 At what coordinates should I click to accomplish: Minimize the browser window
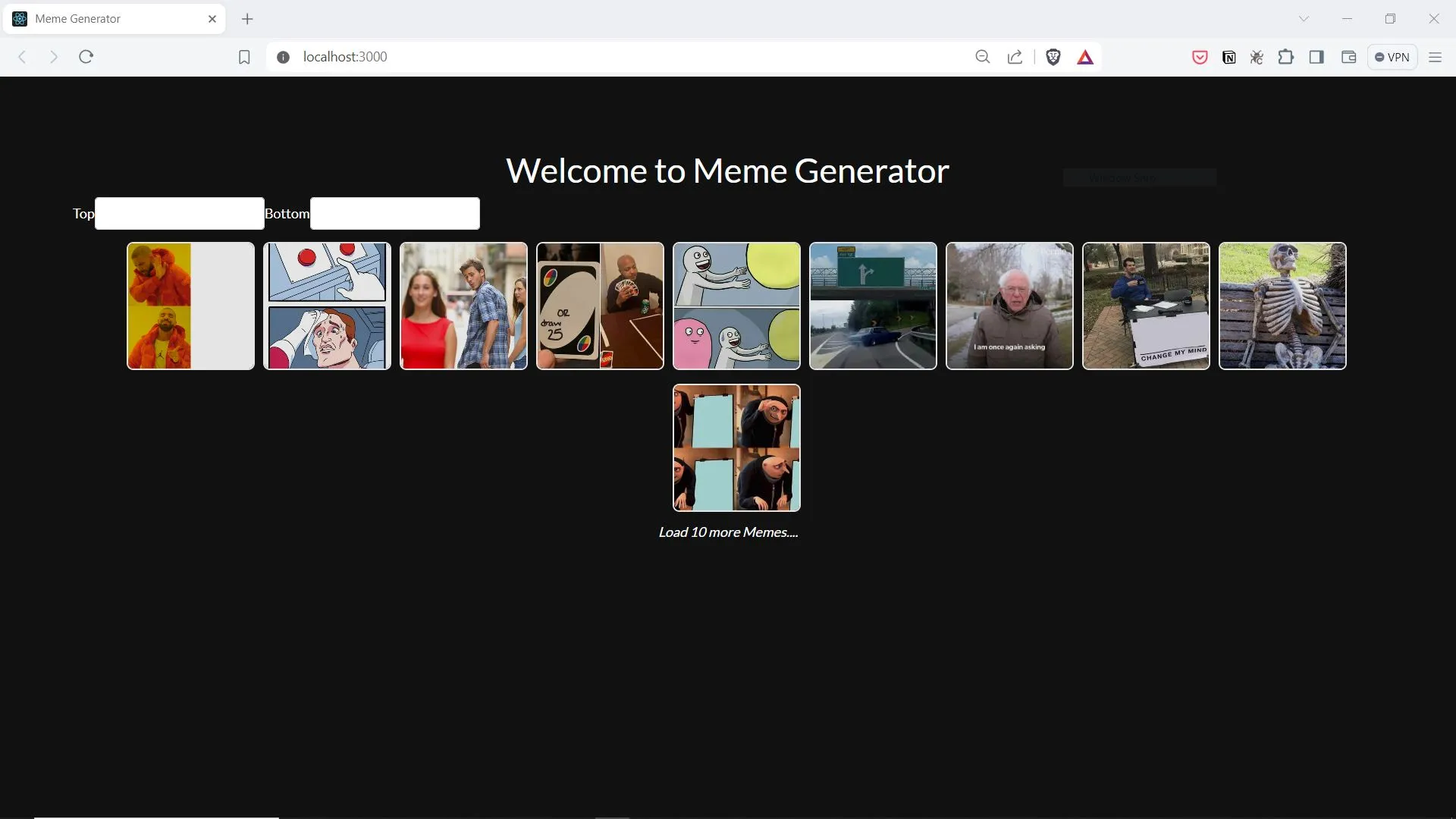coord(1347,19)
